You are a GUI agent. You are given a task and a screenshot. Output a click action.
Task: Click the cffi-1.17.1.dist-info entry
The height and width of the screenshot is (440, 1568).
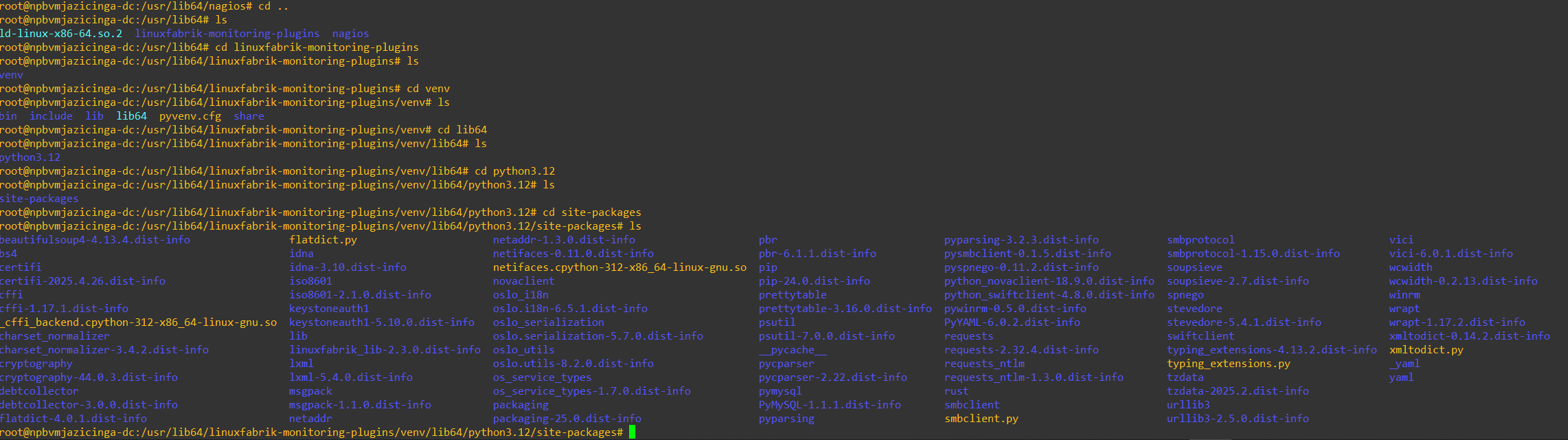pyautogui.click(x=64, y=309)
